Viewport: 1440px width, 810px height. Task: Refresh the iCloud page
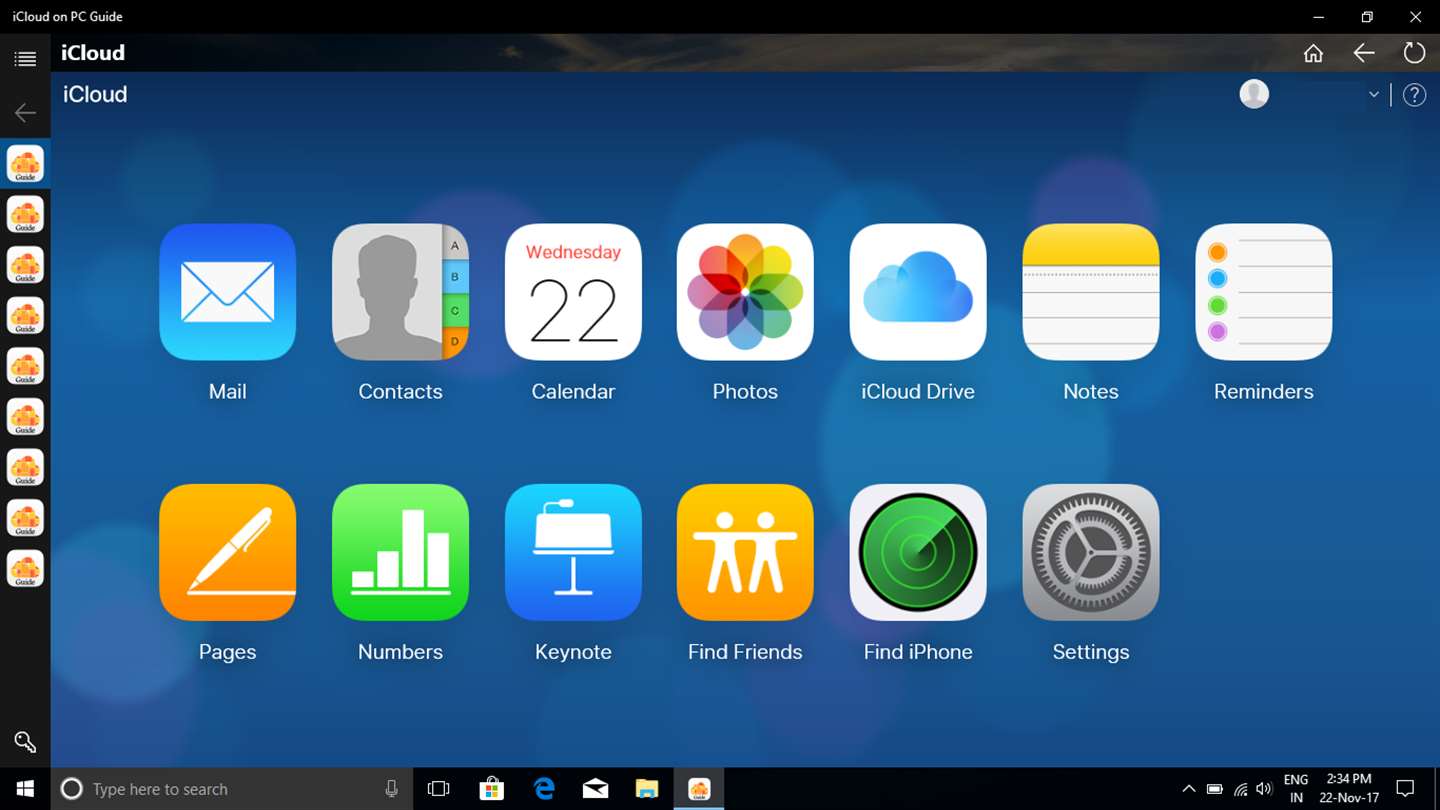pyautogui.click(x=1414, y=53)
